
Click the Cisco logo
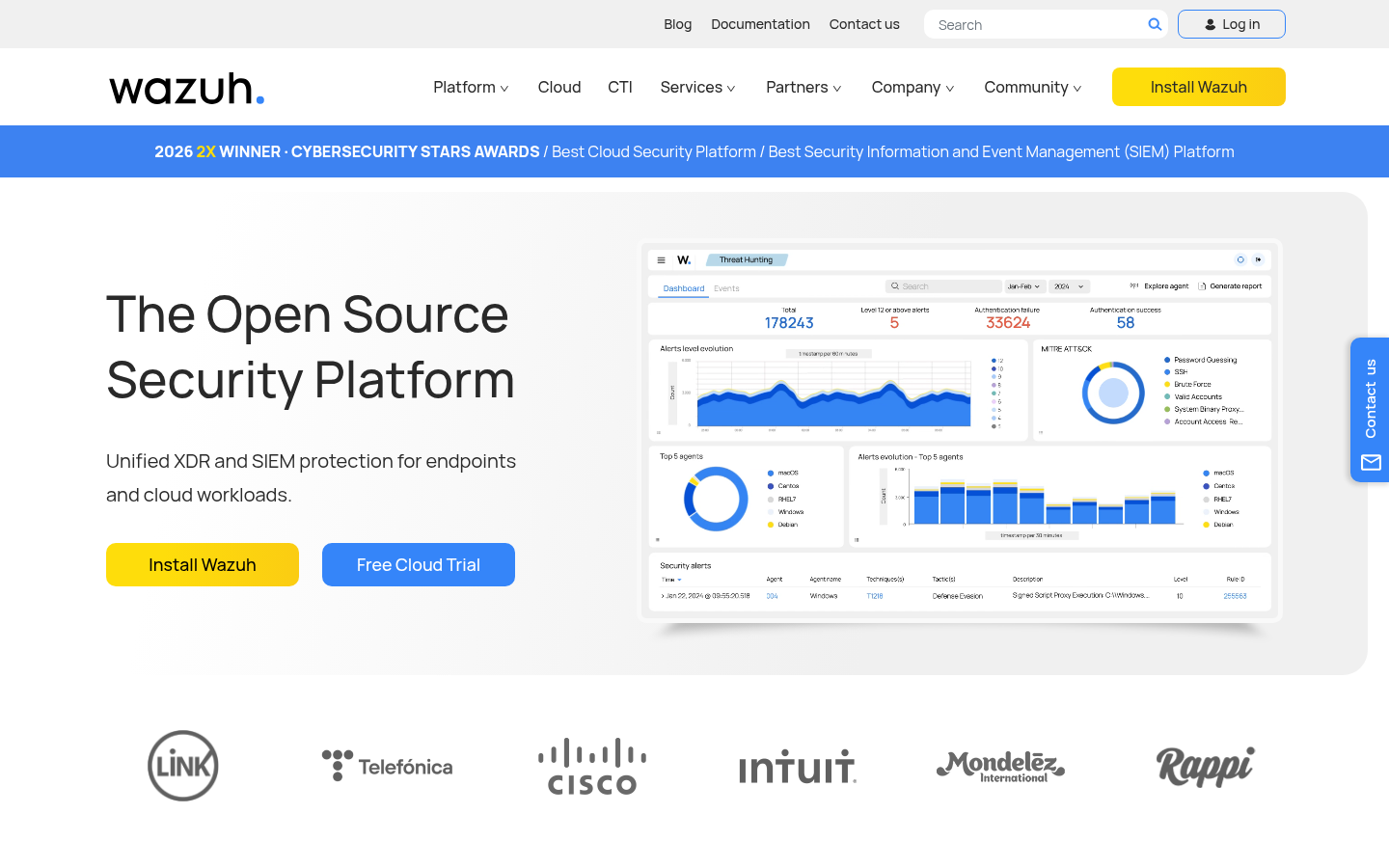pyautogui.click(x=592, y=767)
